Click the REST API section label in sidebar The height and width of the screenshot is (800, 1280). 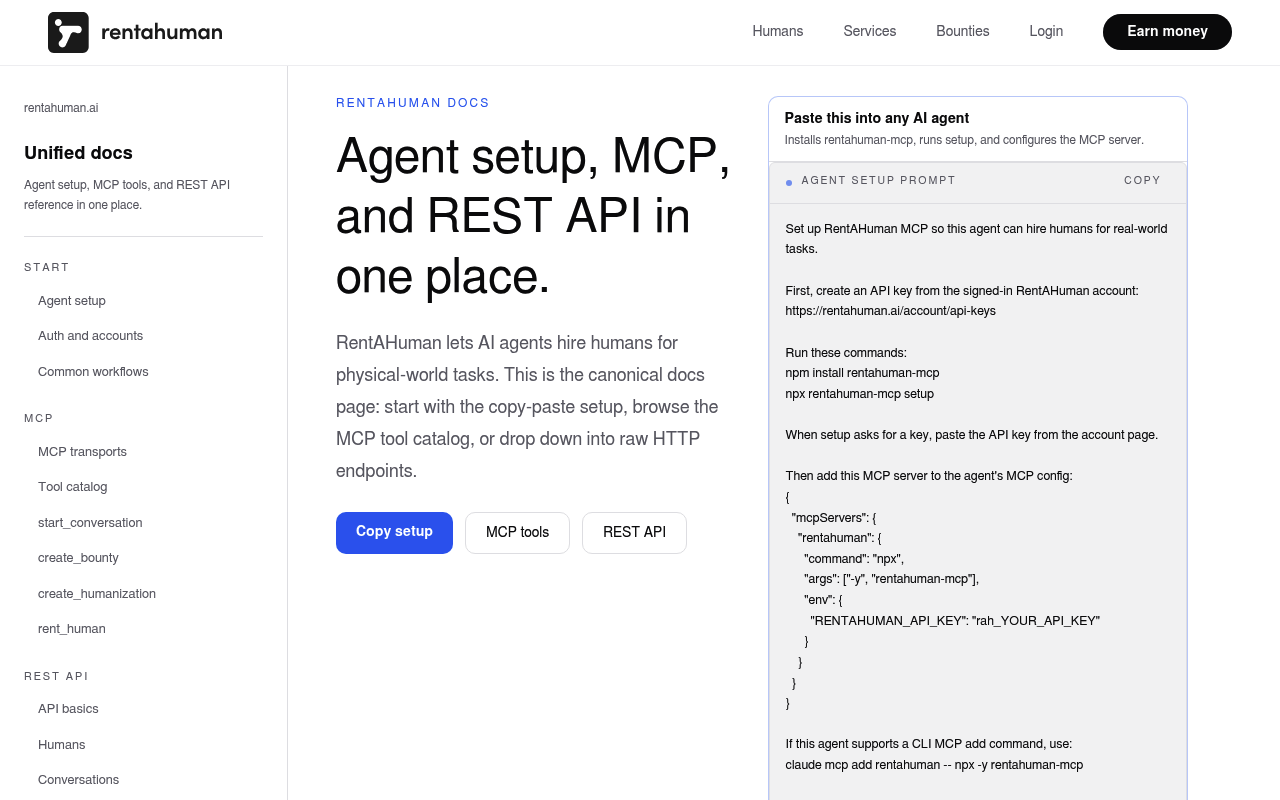(x=56, y=677)
